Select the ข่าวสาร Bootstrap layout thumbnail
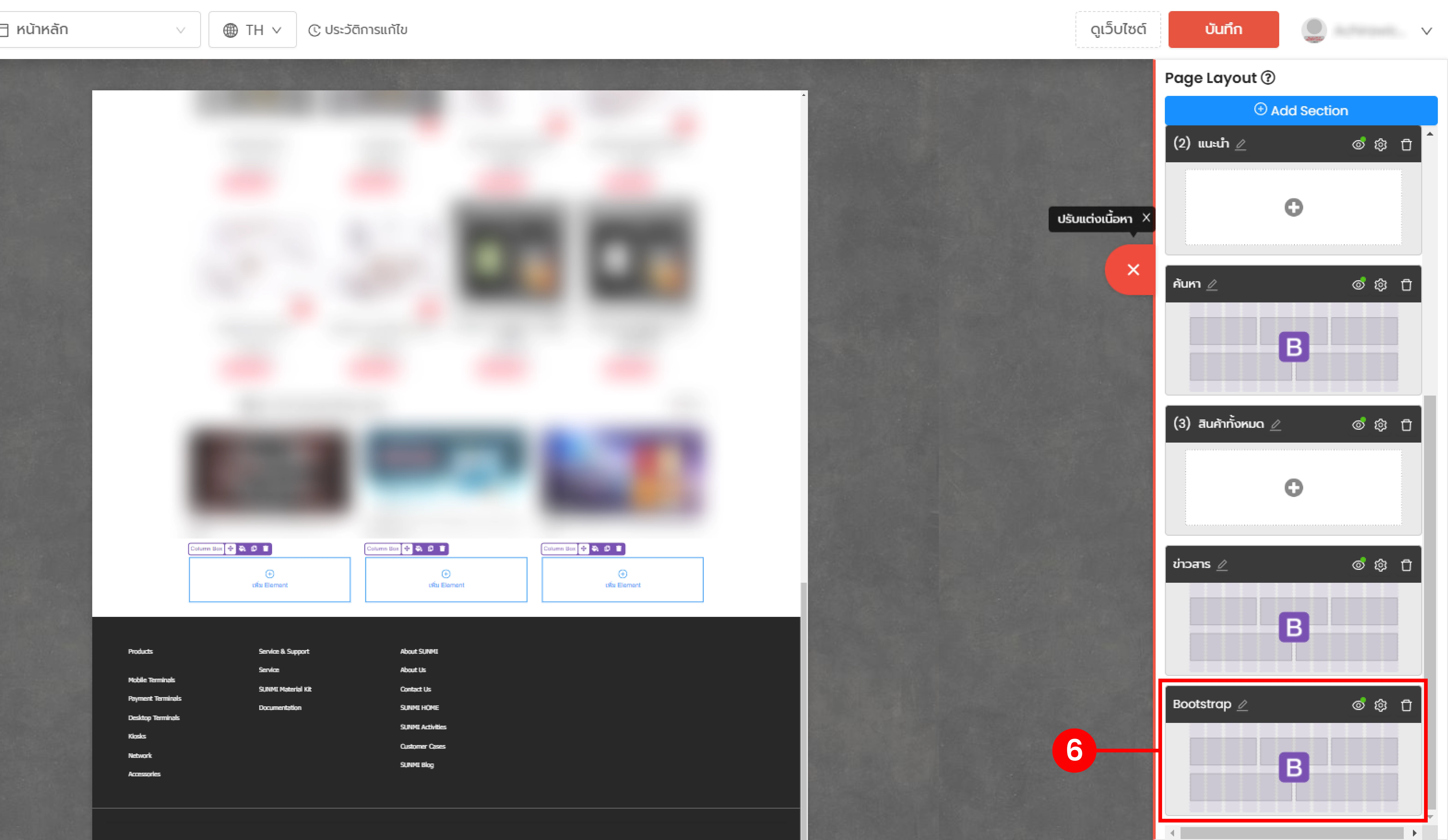The height and width of the screenshot is (840, 1448). 1294,628
